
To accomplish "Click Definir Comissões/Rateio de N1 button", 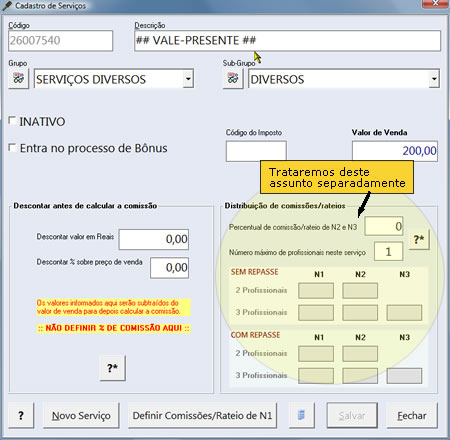I will coord(202,415).
